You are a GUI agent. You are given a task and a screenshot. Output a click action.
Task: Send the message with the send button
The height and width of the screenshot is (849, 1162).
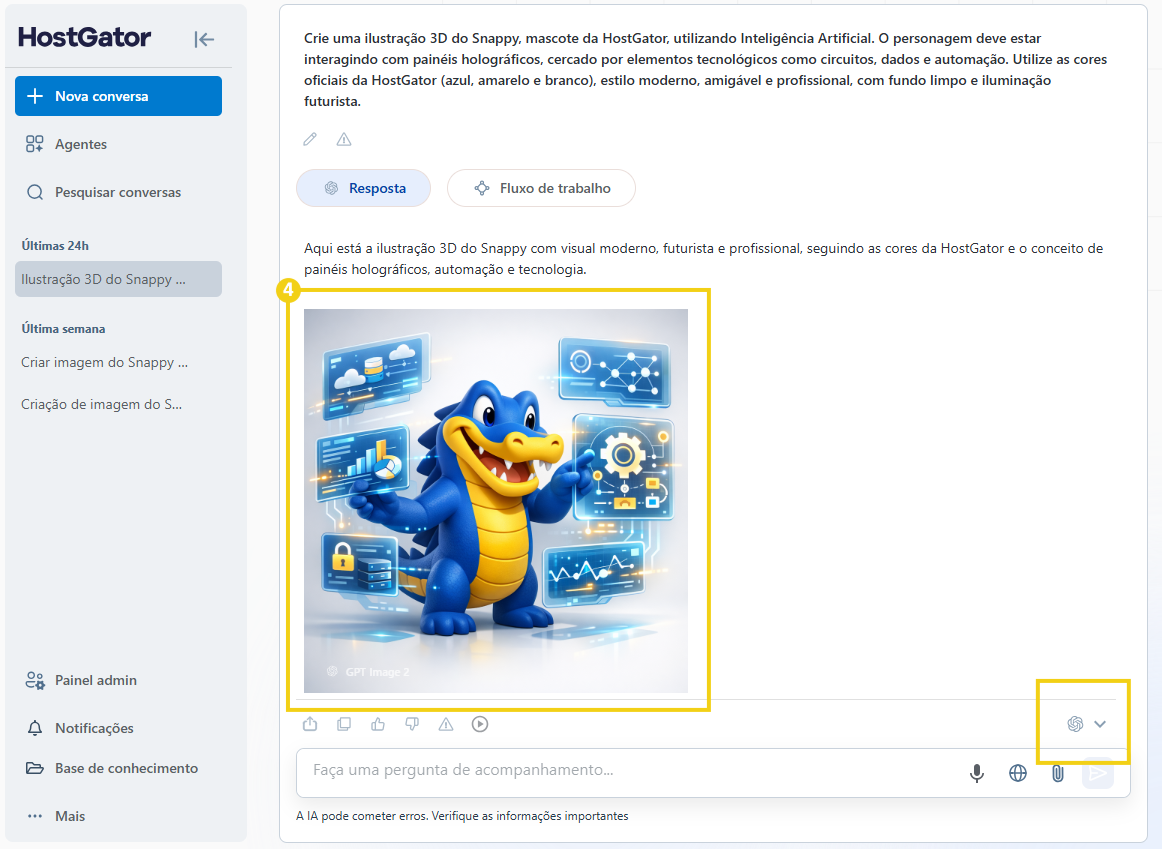tap(1098, 773)
